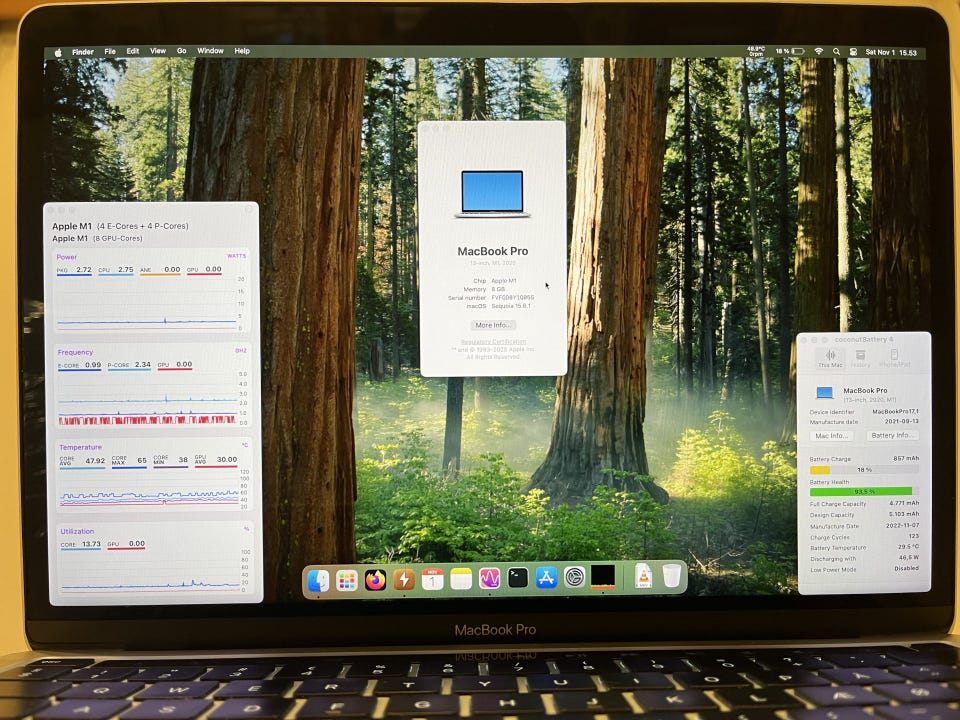The height and width of the screenshot is (720, 960).
Task: Select This Mac tab in coconutBattery
Action: (830, 358)
